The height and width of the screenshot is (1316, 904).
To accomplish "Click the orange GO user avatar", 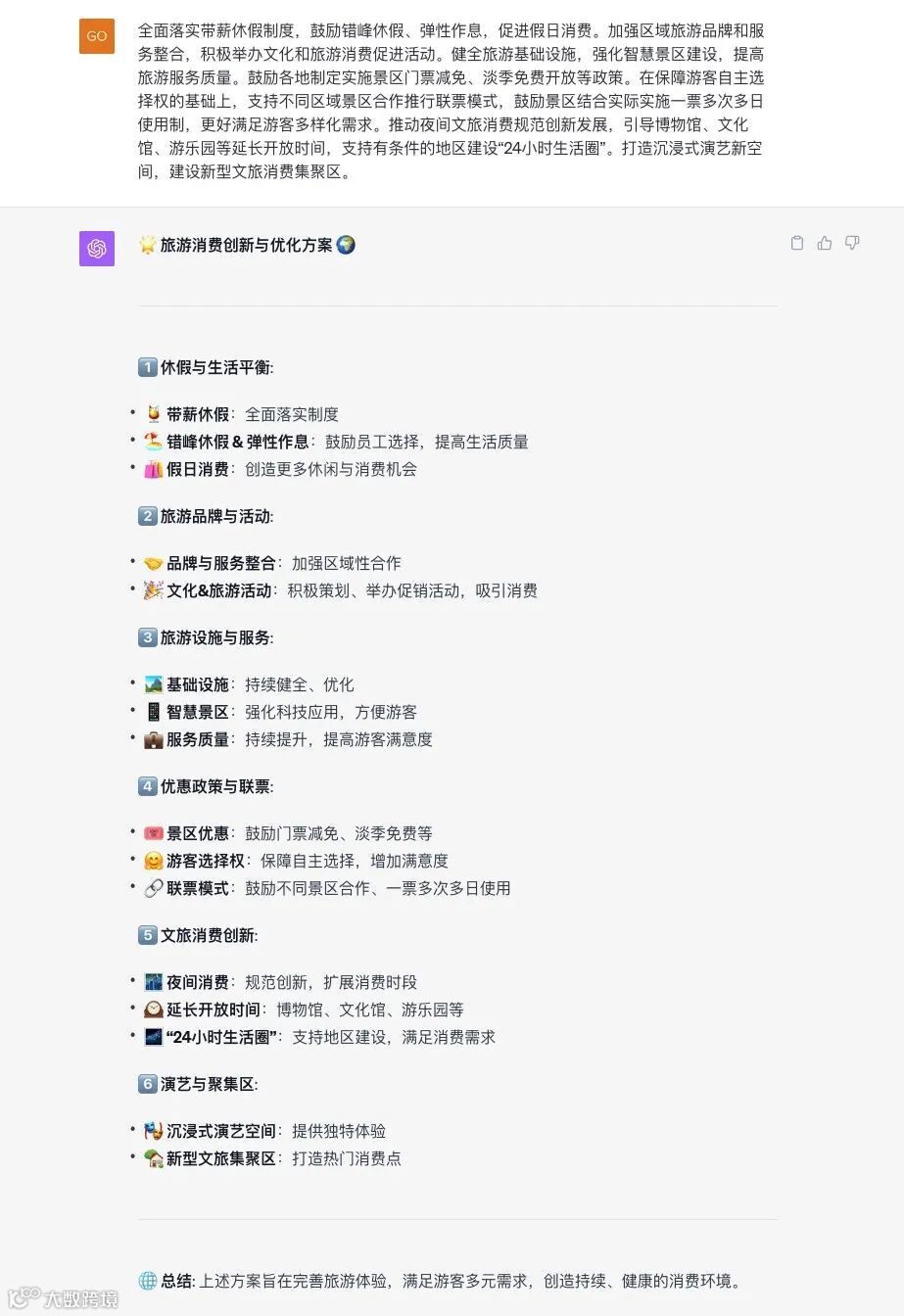I will tap(97, 36).
